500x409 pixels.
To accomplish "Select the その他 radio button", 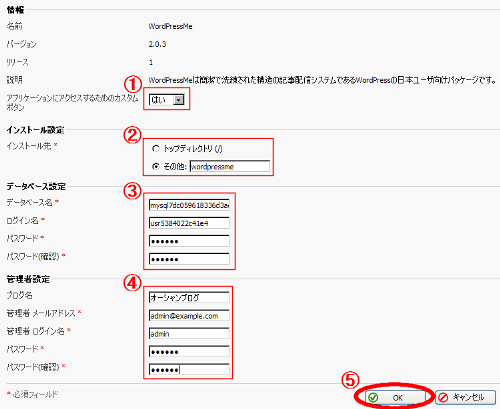I will (x=156, y=166).
